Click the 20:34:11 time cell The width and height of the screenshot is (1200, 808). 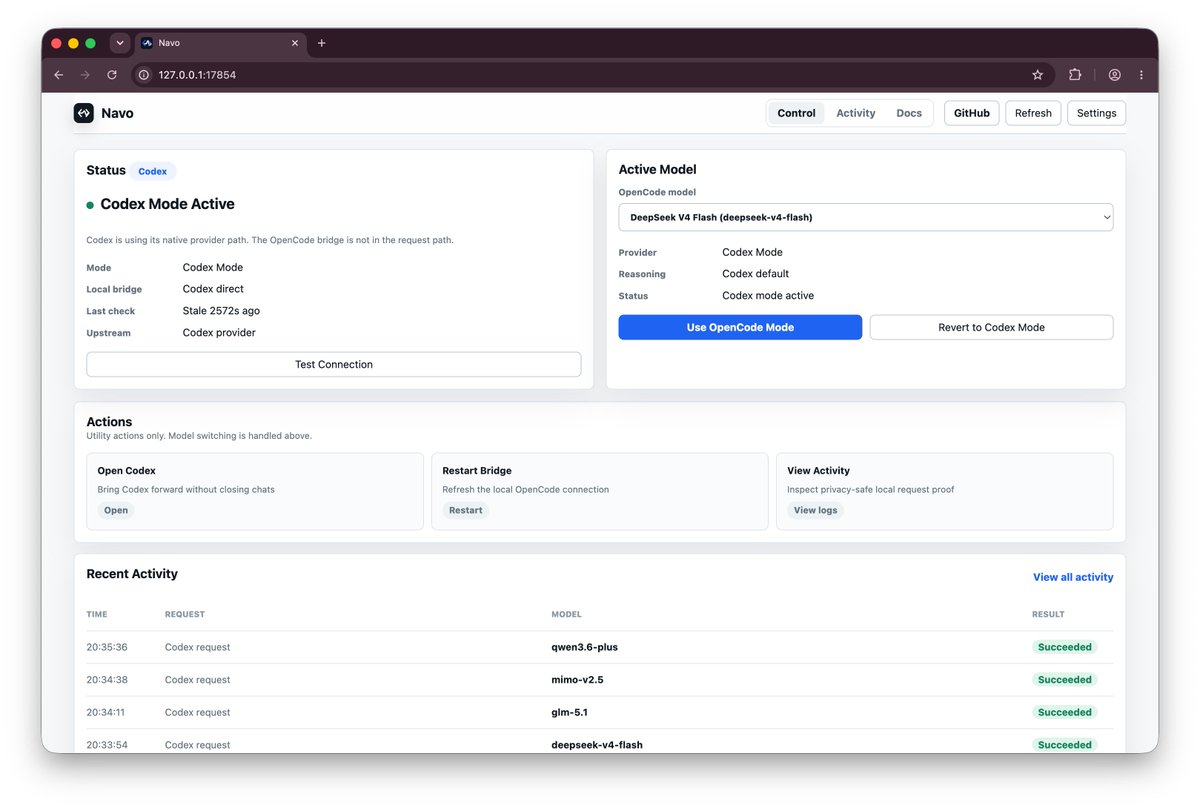tap(107, 712)
